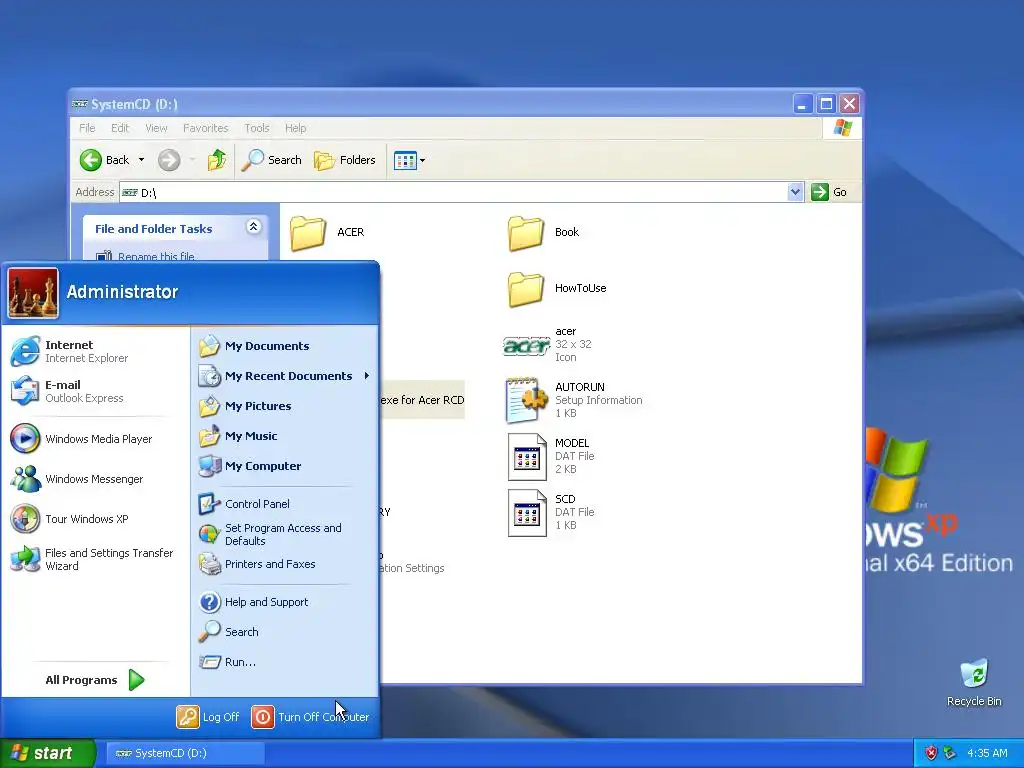Click the Search toolbar button

tap(272, 160)
